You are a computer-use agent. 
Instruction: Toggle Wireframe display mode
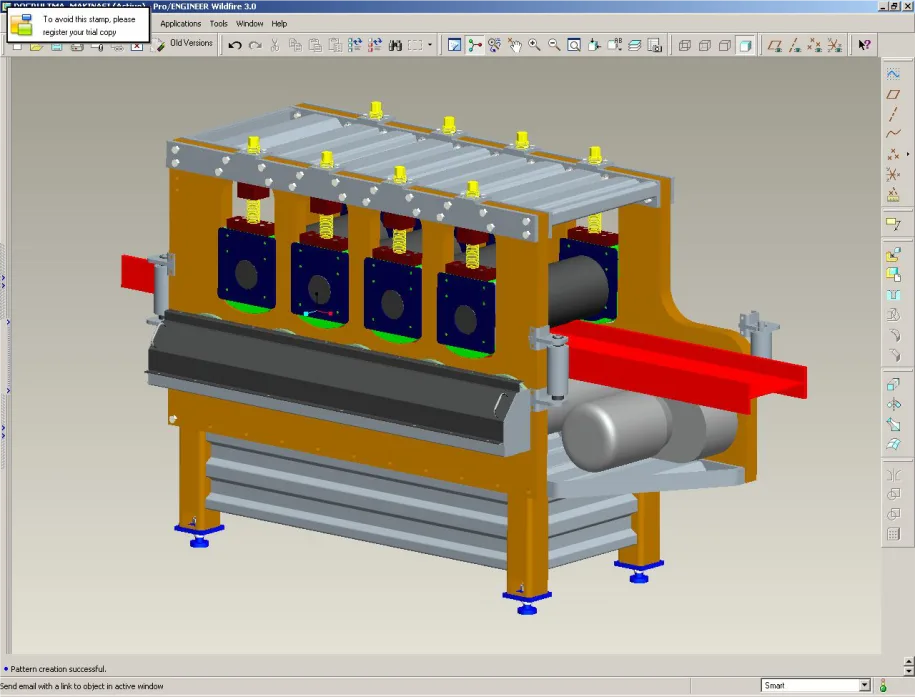(x=684, y=45)
